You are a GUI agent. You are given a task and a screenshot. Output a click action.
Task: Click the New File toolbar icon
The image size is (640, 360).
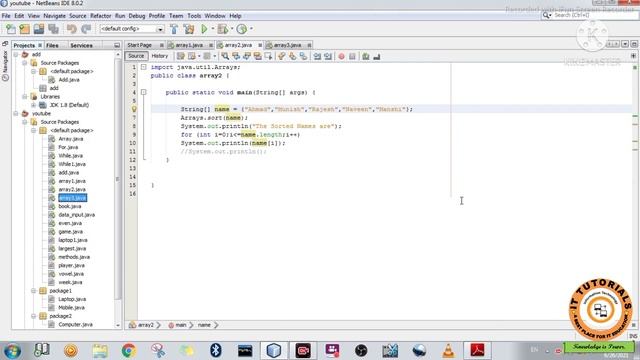coord(11,29)
